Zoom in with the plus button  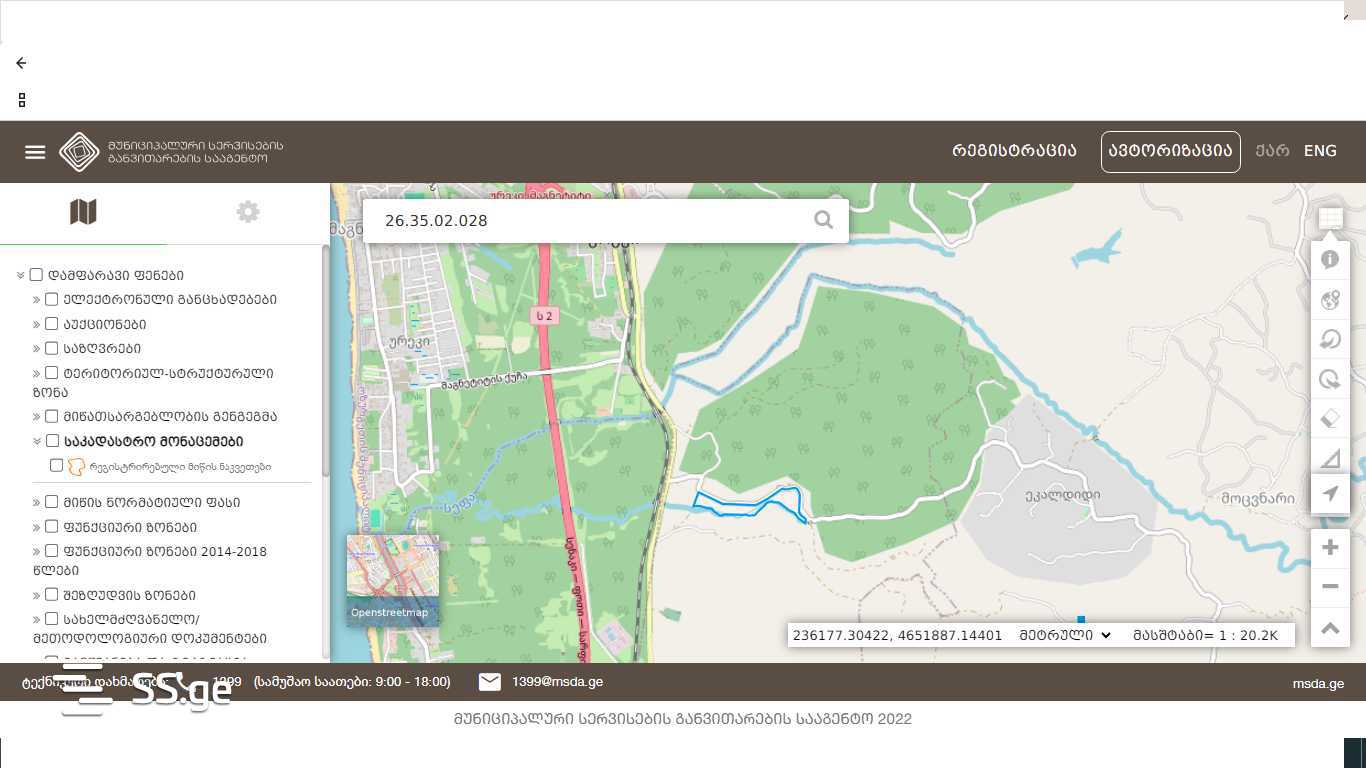pos(1330,547)
